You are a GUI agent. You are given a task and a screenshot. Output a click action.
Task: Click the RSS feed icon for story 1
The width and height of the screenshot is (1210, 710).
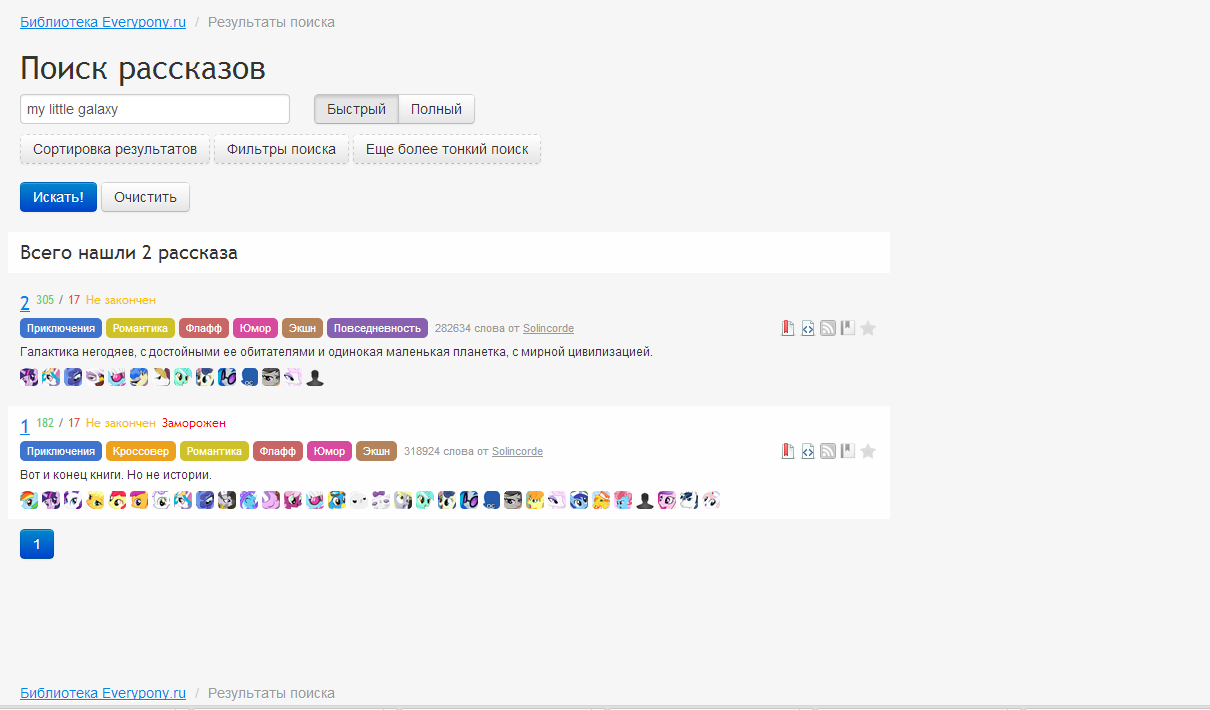pyautogui.click(x=828, y=451)
